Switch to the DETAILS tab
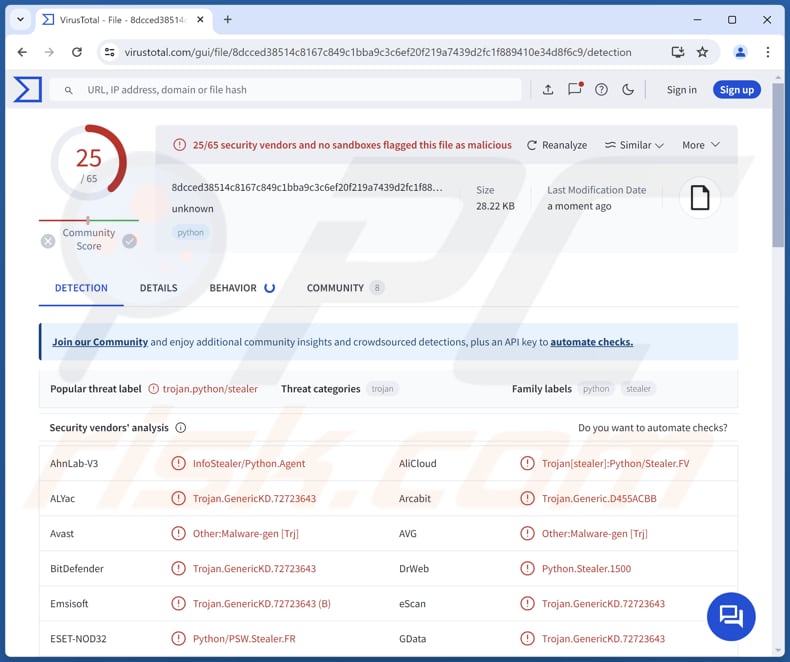The image size is (790, 662). [x=158, y=288]
